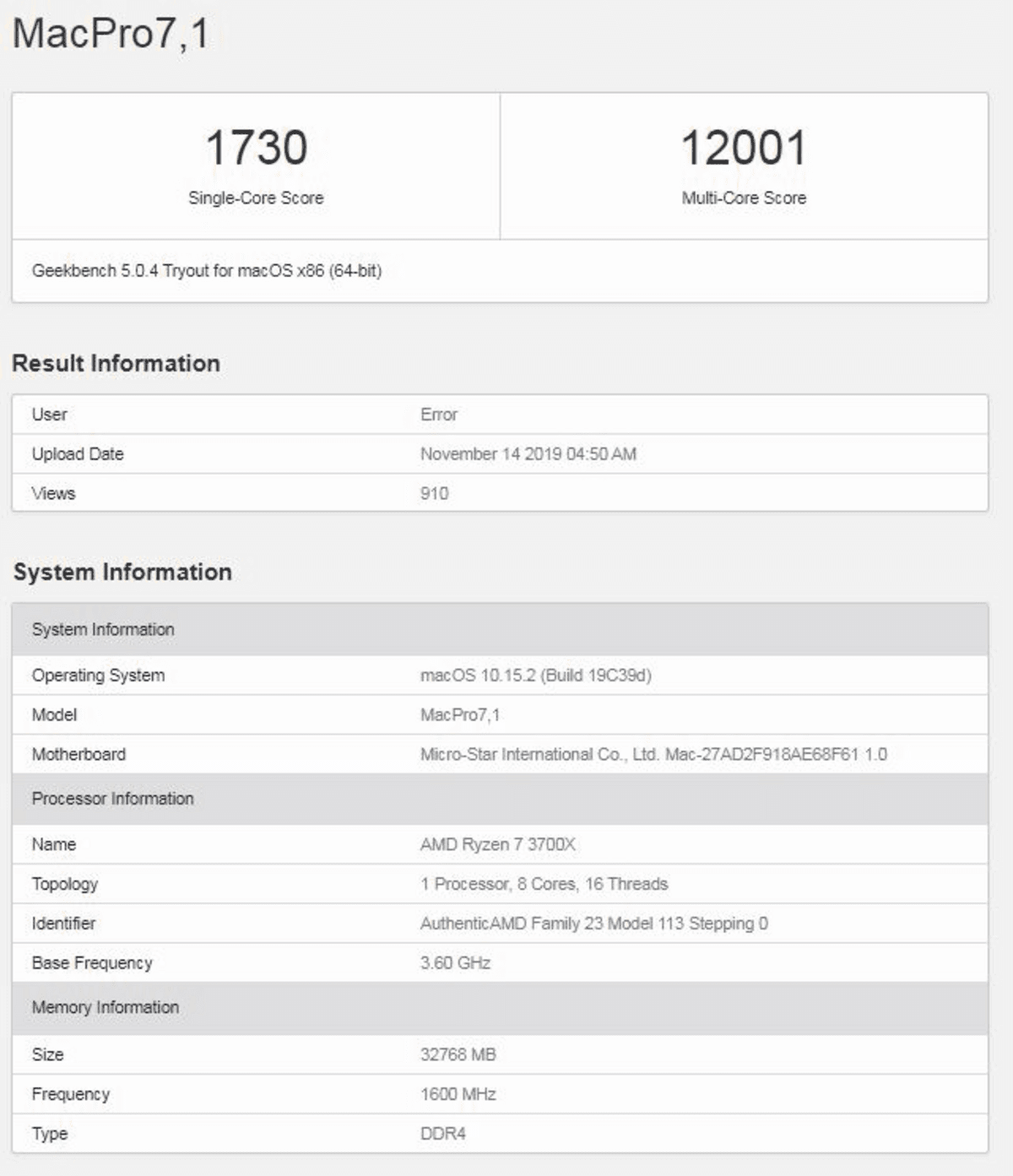Click the Motherboard row label

pyautogui.click(x=79, y=755)
